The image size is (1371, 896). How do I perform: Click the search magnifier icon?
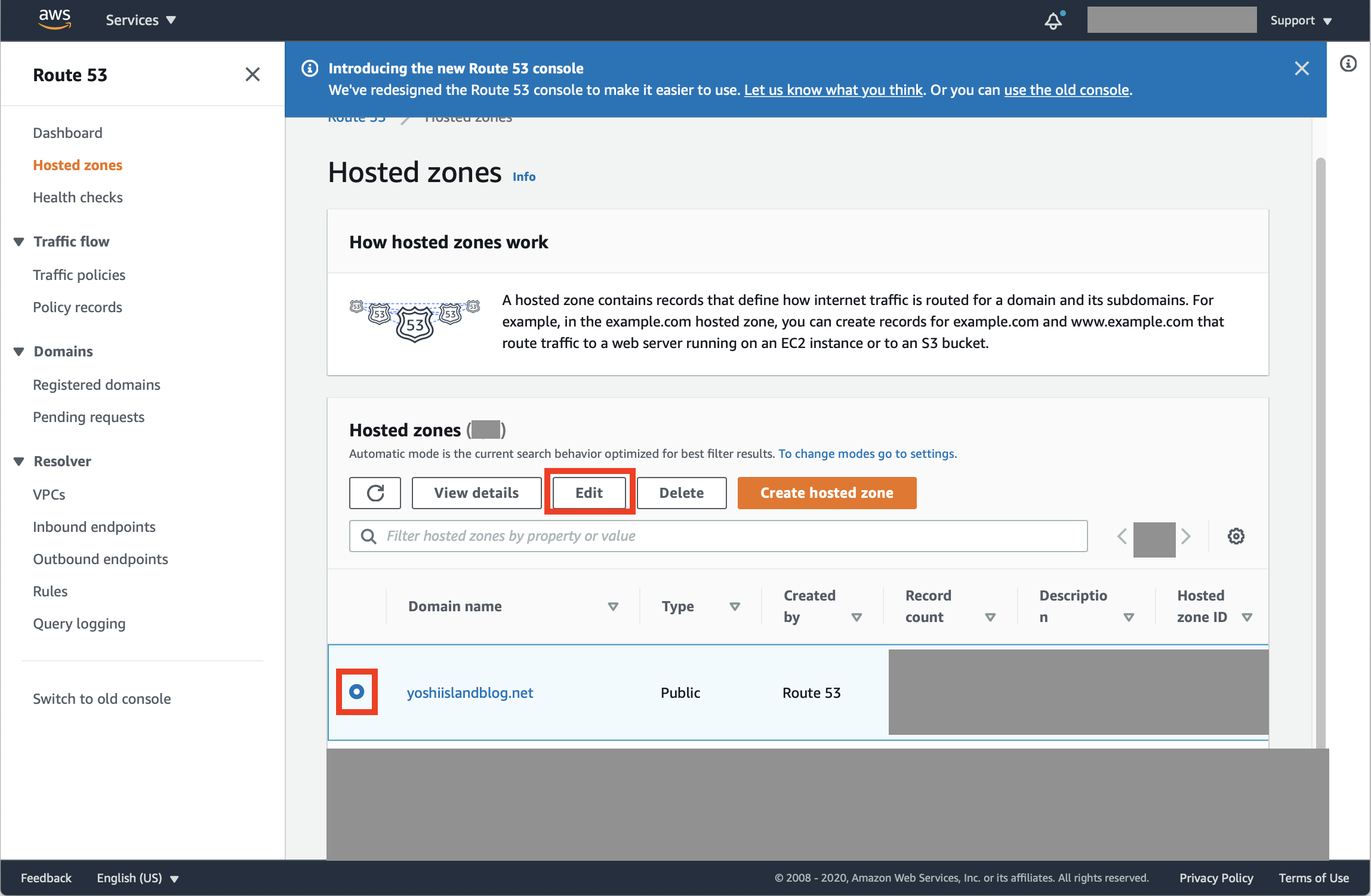tap(369, 537)
